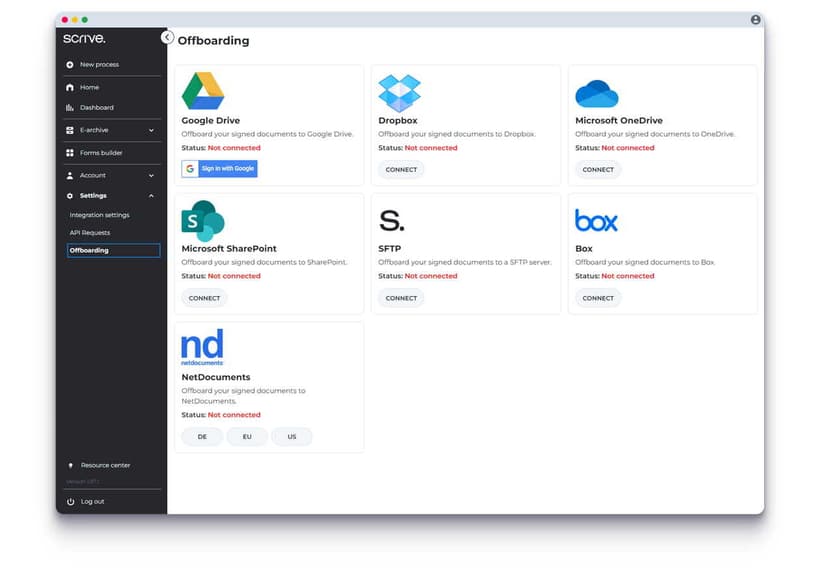Click the Dropbox card title

398,120
